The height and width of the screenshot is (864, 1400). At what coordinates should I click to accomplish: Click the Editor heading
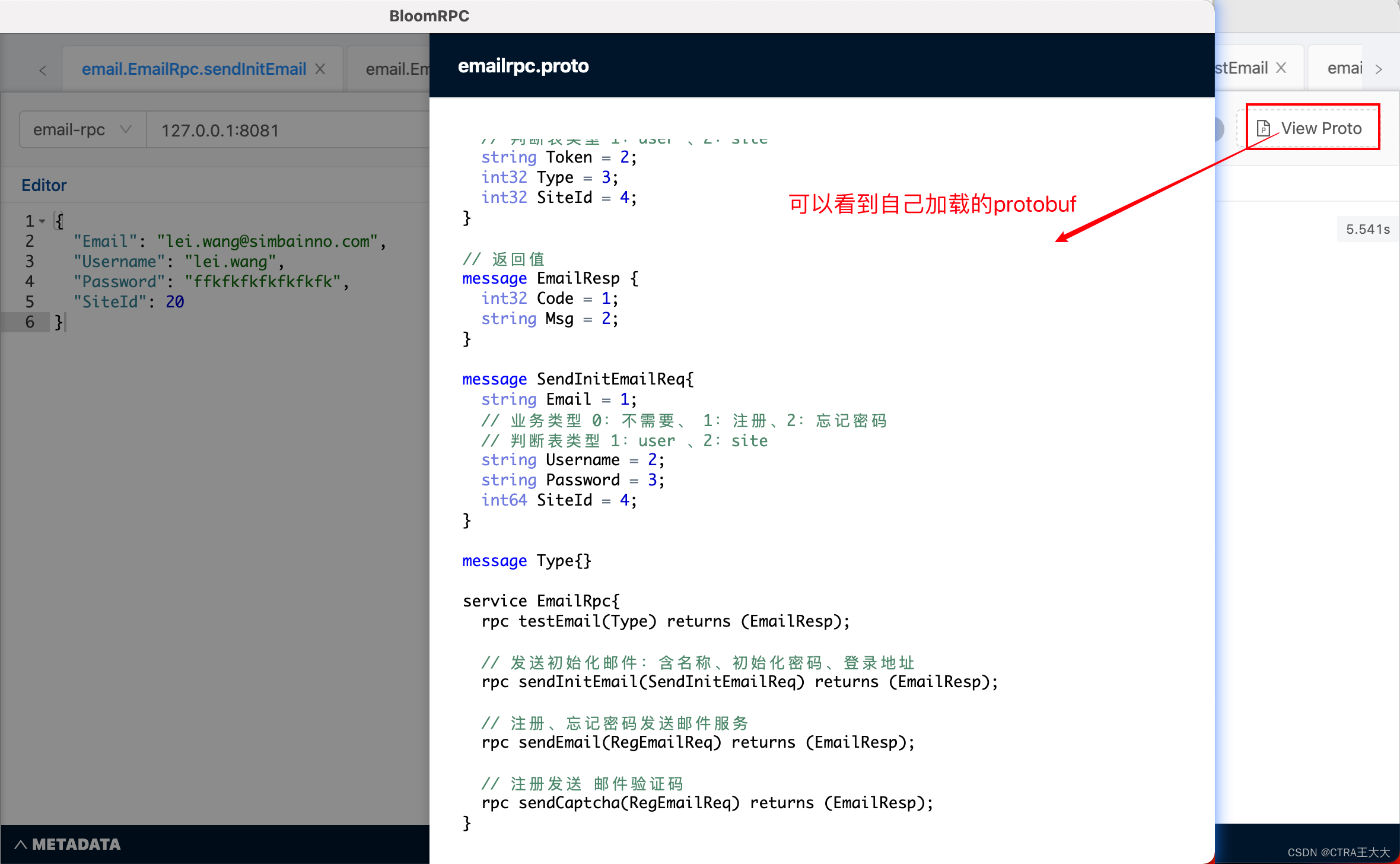44,185
